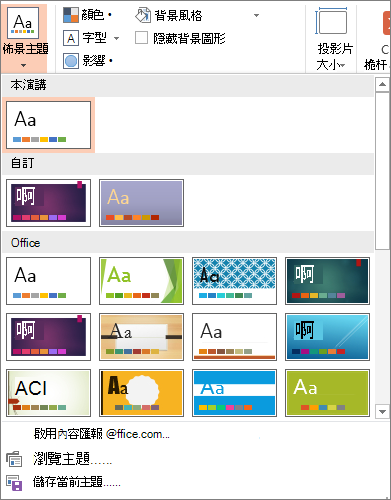Select the dark teal 啊 theme thumbnail

[x=327, y=281]
